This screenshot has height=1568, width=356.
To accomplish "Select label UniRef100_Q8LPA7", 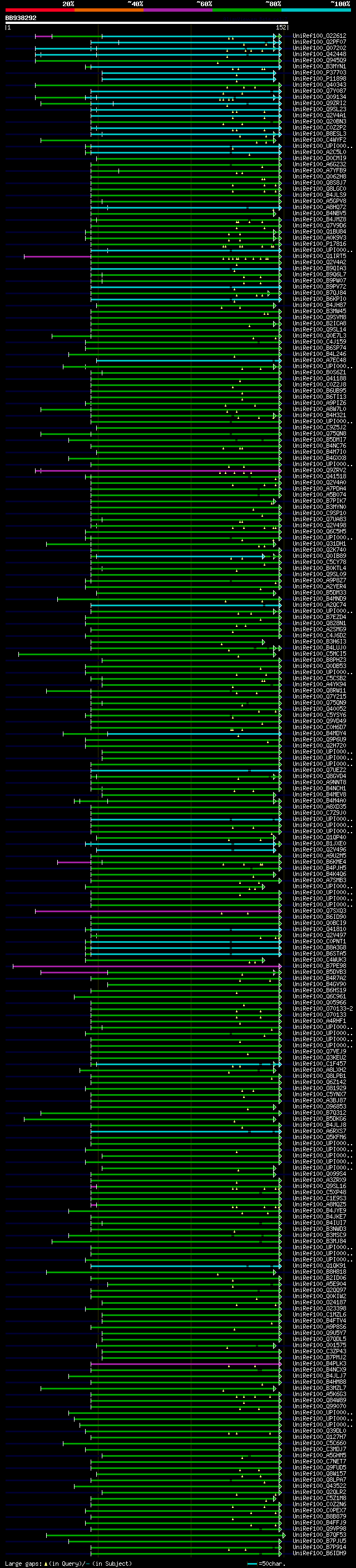I will click(x=319, y=1480).
